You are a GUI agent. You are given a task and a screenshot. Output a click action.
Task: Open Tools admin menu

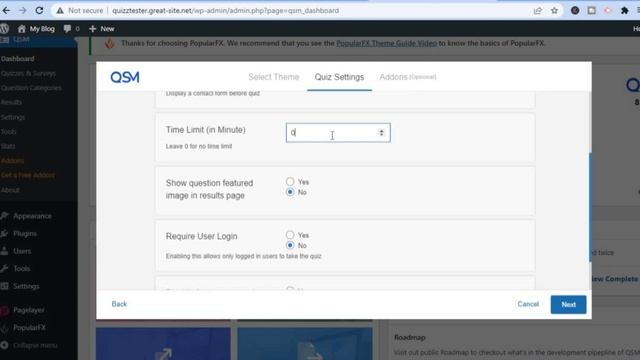click(21, 269)
